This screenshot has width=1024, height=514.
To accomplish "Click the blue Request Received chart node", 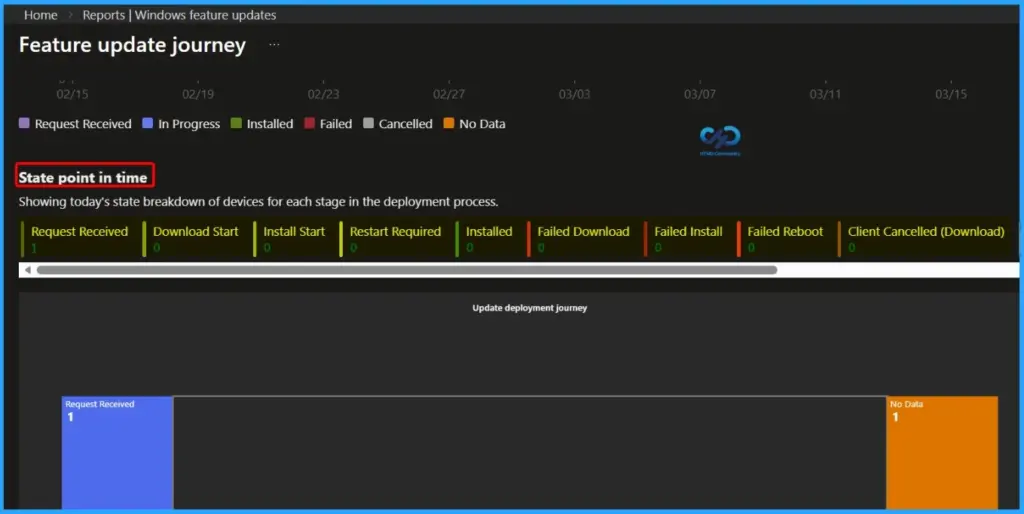I will click(x=118, y=452).
